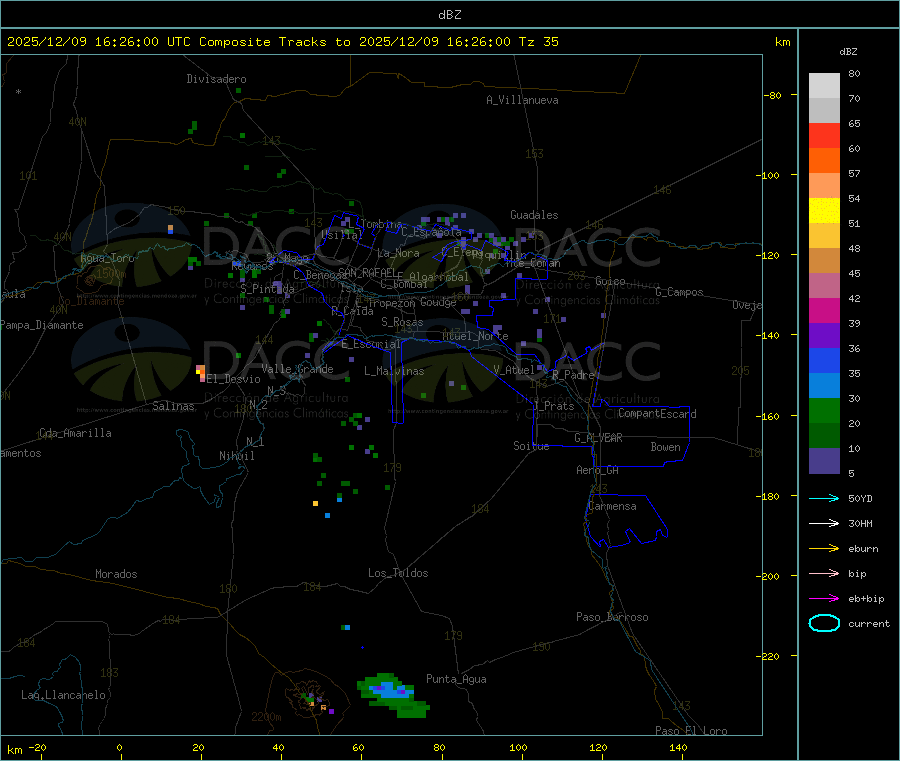Click the 'Cda_Amarilla' map label

pos(75,433)
